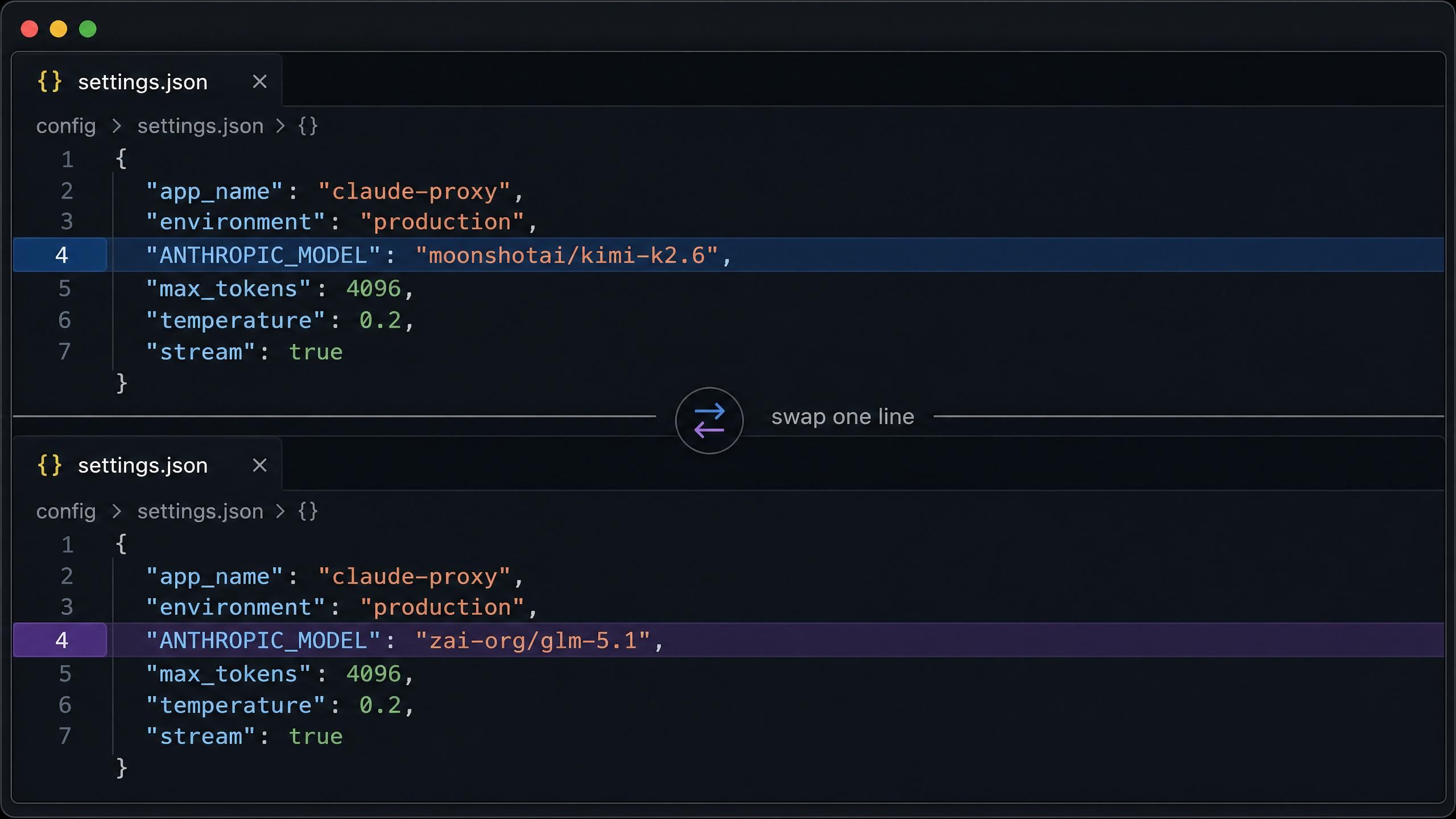
Task: Click JSON braces icon in bottom tab
Action: [x=49, y=465]
